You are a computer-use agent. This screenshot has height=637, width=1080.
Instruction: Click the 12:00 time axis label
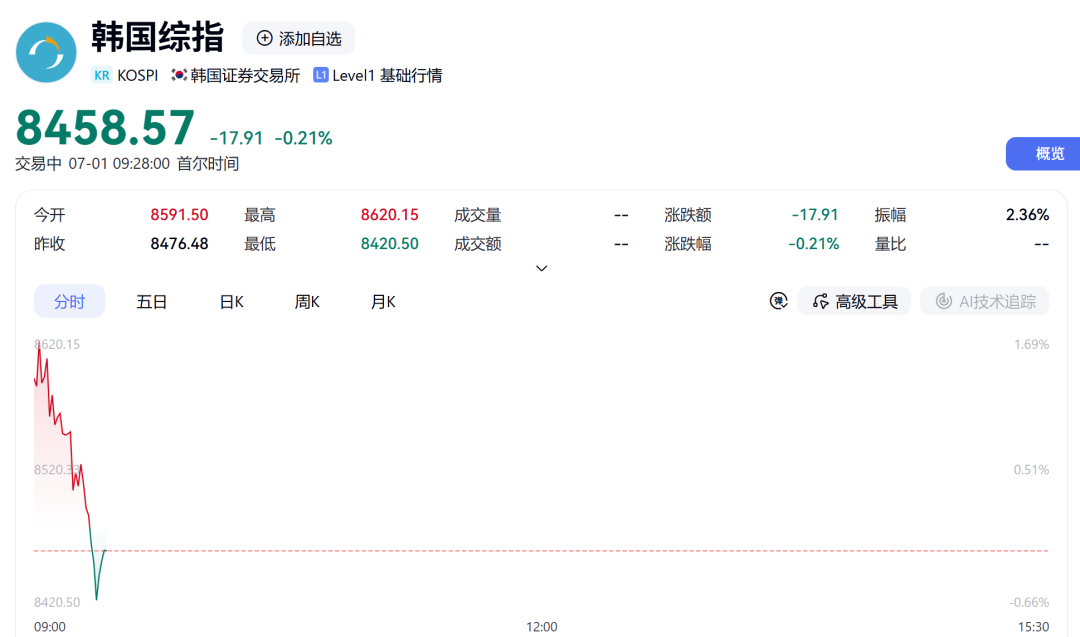pos(541,627)
